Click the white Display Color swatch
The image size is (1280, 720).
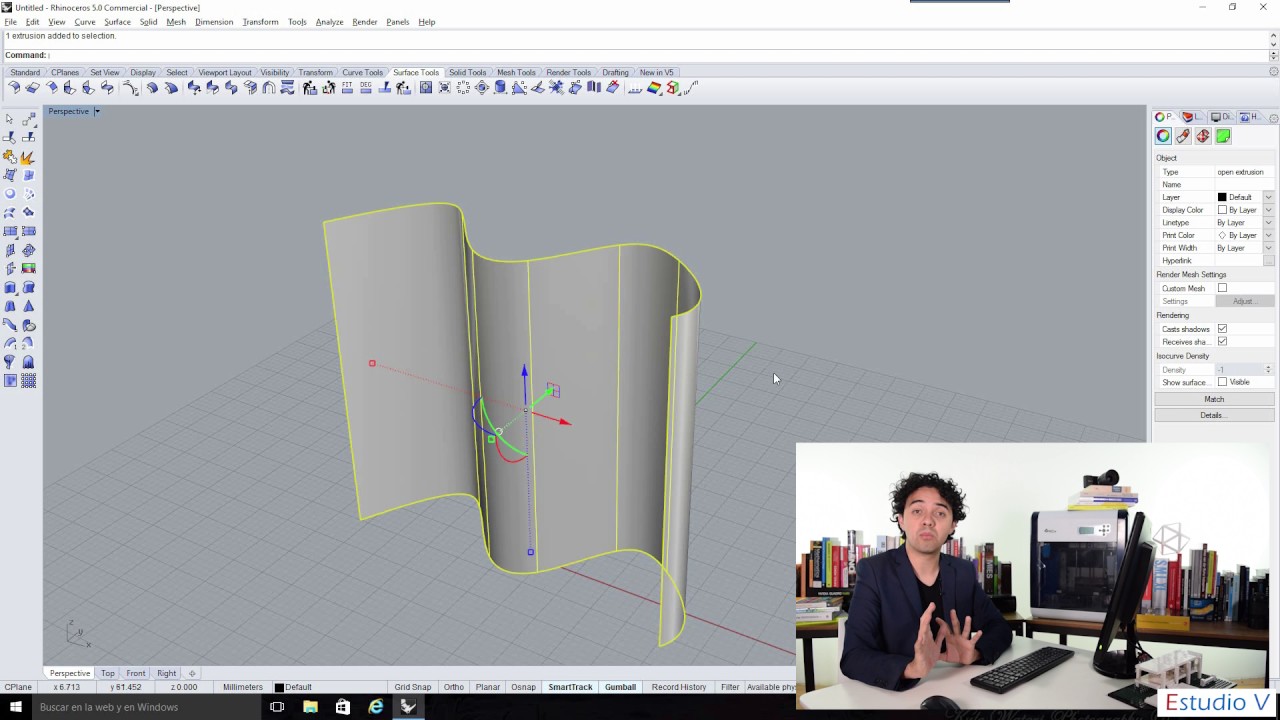tap(1222, 210)
